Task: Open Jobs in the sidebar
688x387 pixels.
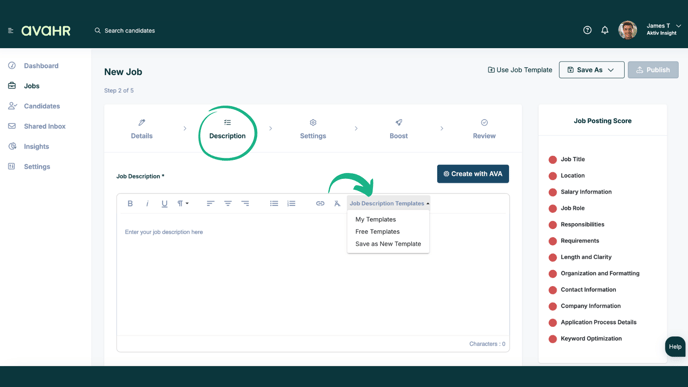Action: click(x=32, y=86)
